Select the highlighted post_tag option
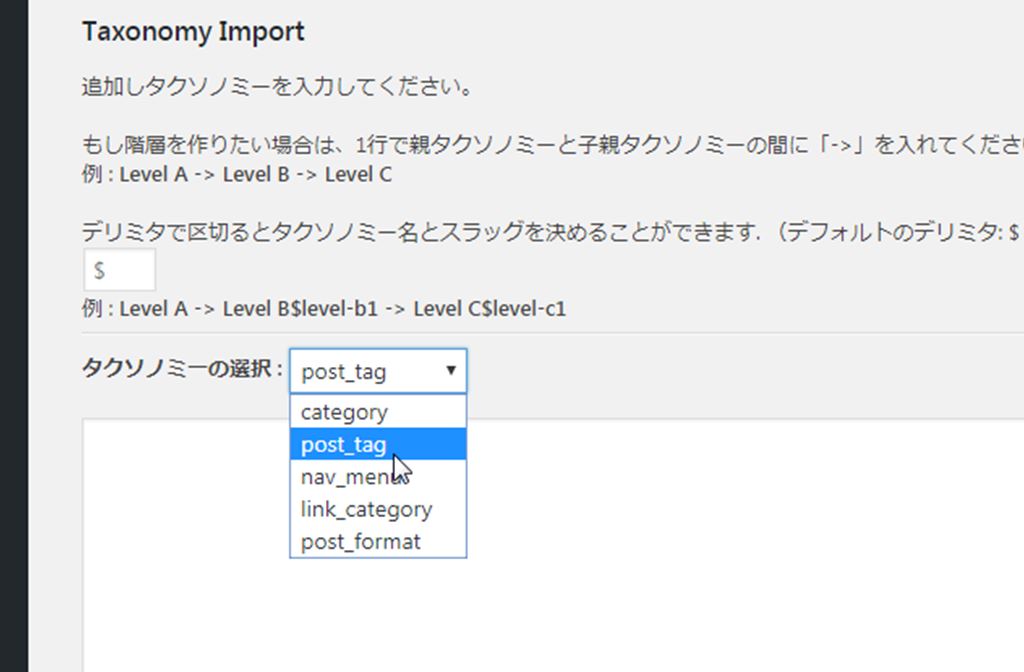This screenshot has height=672, width=1024. pyautogui.click(x=345, y=445)
